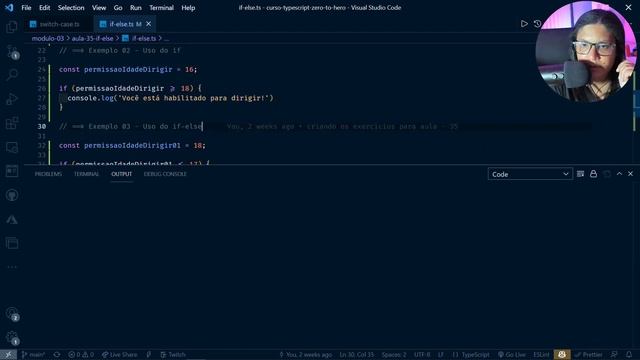Viewport: 640px width, 360px height.
Task: Click the feedback icon in status bar
Action: point(614,355)
